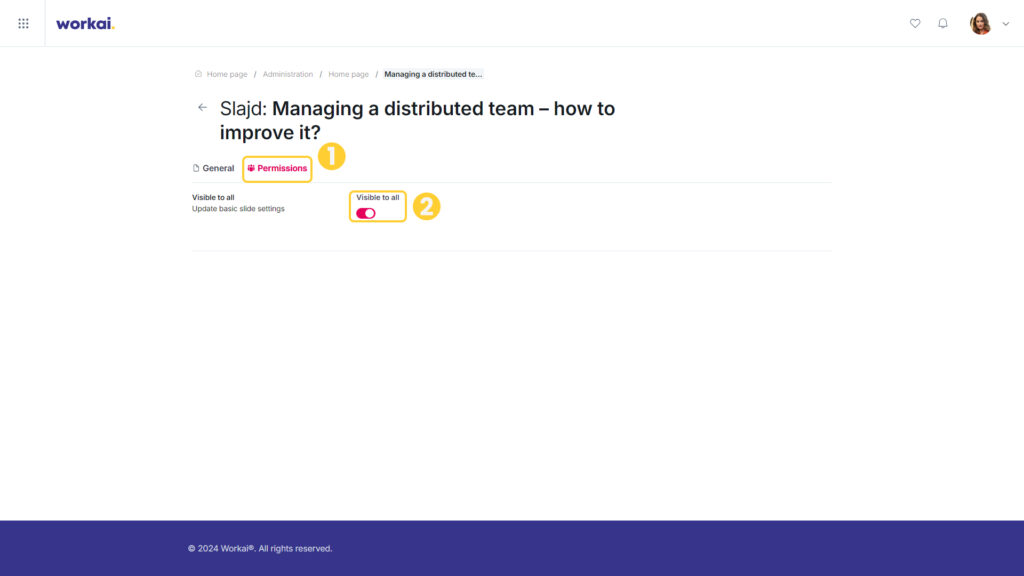
Task: Switch to the General tab
Action: coord(213,168)
